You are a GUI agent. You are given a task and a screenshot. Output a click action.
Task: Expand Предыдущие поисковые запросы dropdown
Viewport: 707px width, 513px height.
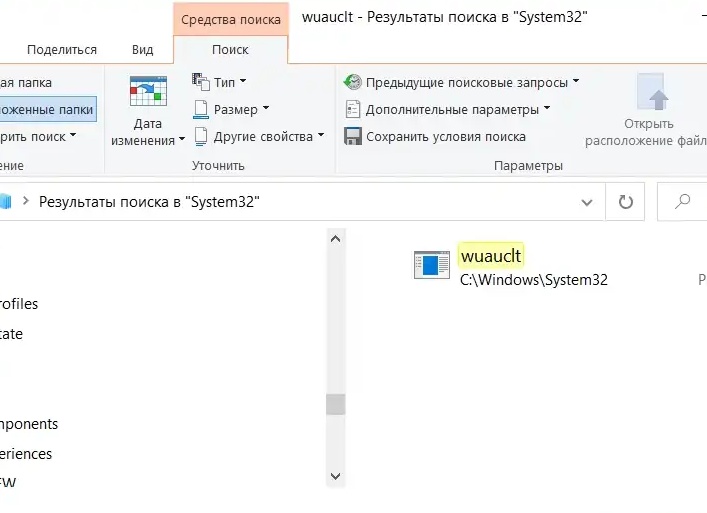[576, 81]
